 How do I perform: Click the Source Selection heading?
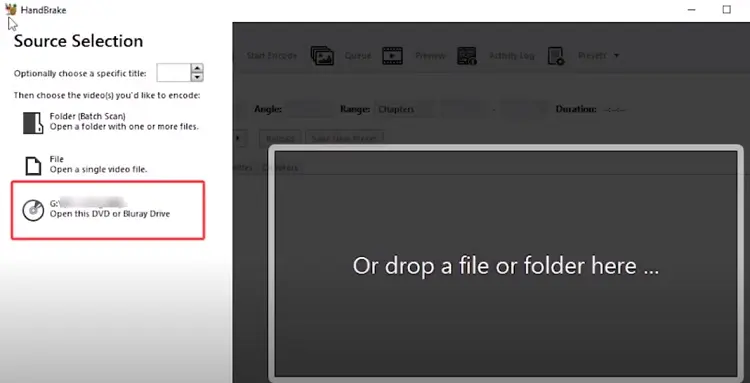tap(78, 41)
